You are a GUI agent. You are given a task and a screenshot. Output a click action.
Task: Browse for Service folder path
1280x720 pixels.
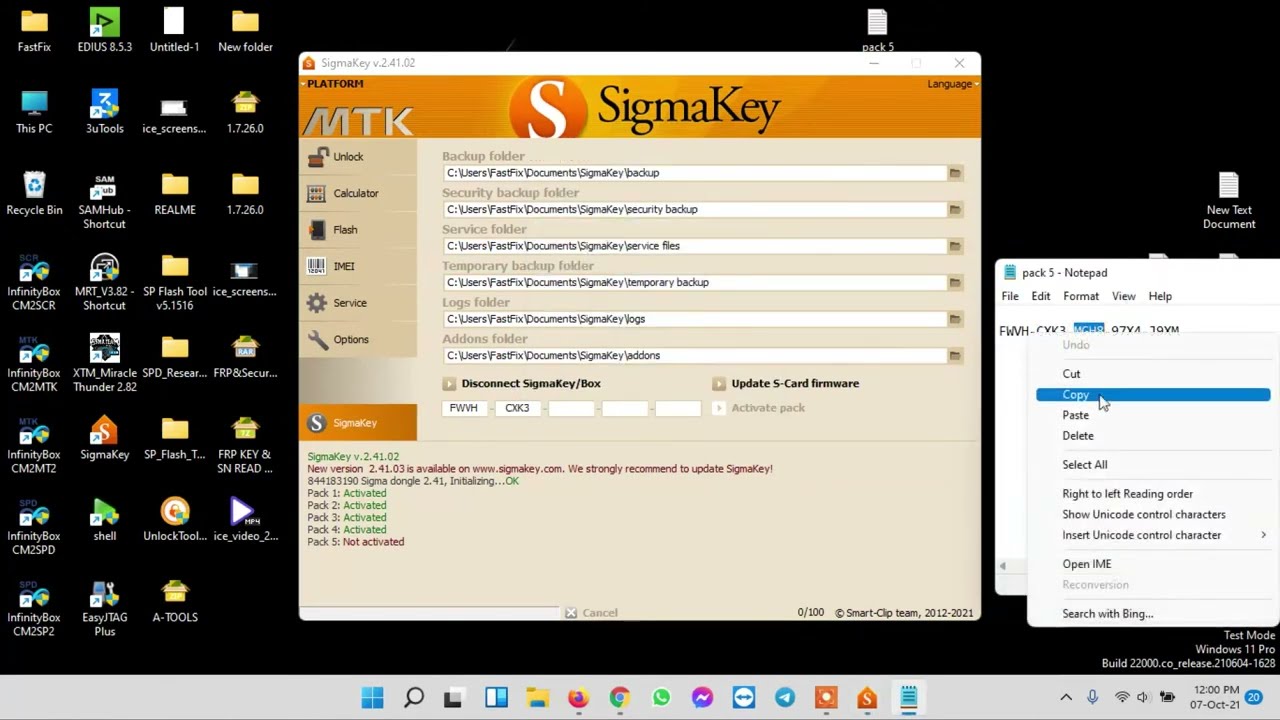coord(955,246)
